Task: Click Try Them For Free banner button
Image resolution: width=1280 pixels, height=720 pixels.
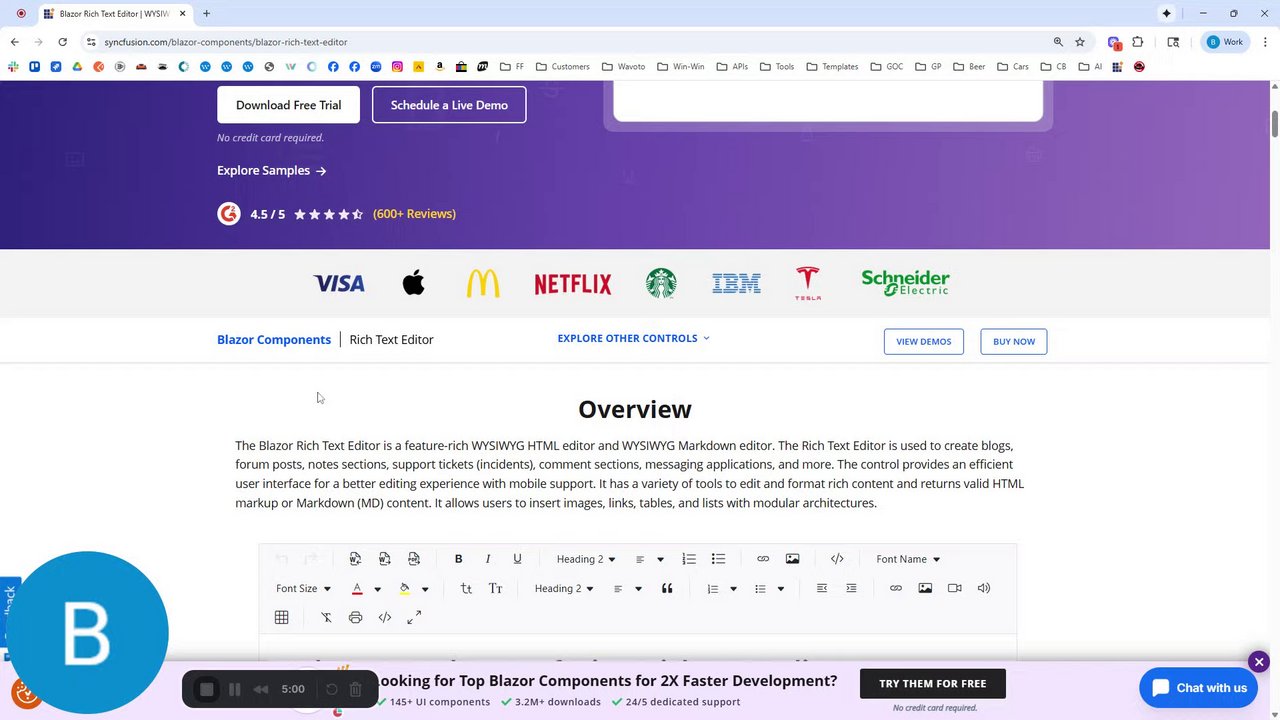Action: [x=933, y=684]
